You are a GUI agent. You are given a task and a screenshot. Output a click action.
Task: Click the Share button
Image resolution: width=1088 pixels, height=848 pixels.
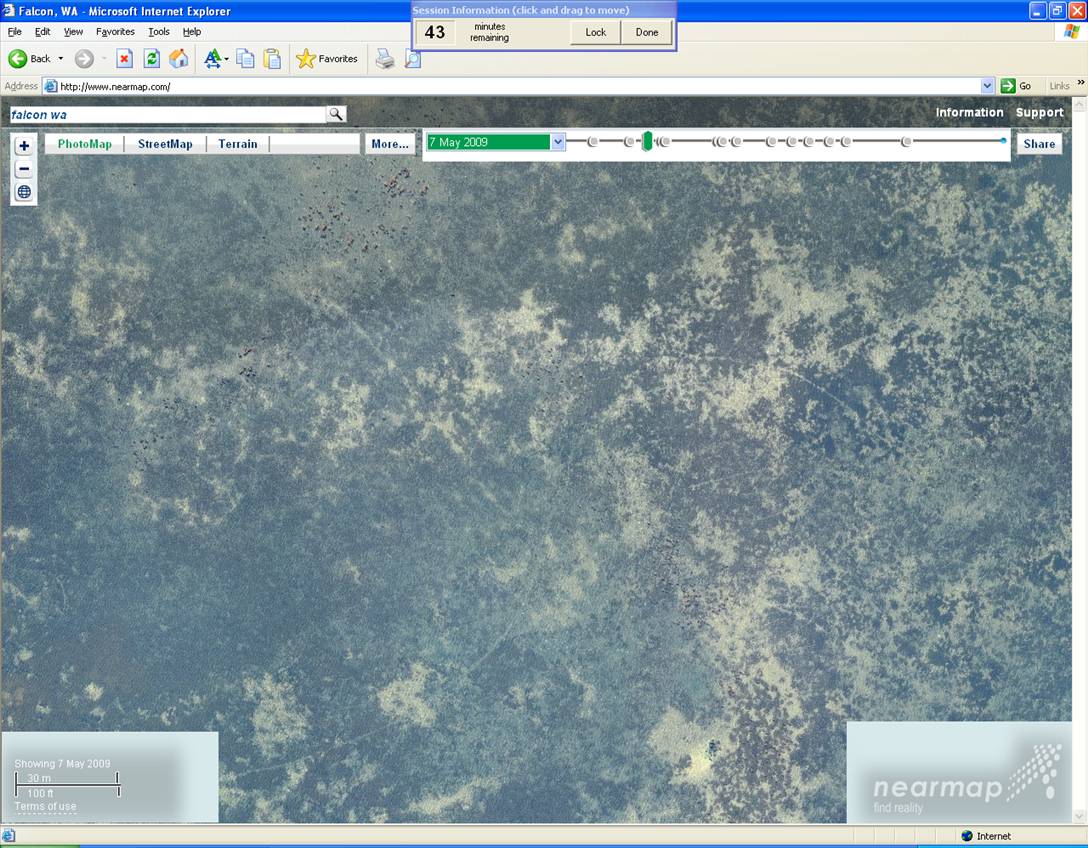(1039, 144)
